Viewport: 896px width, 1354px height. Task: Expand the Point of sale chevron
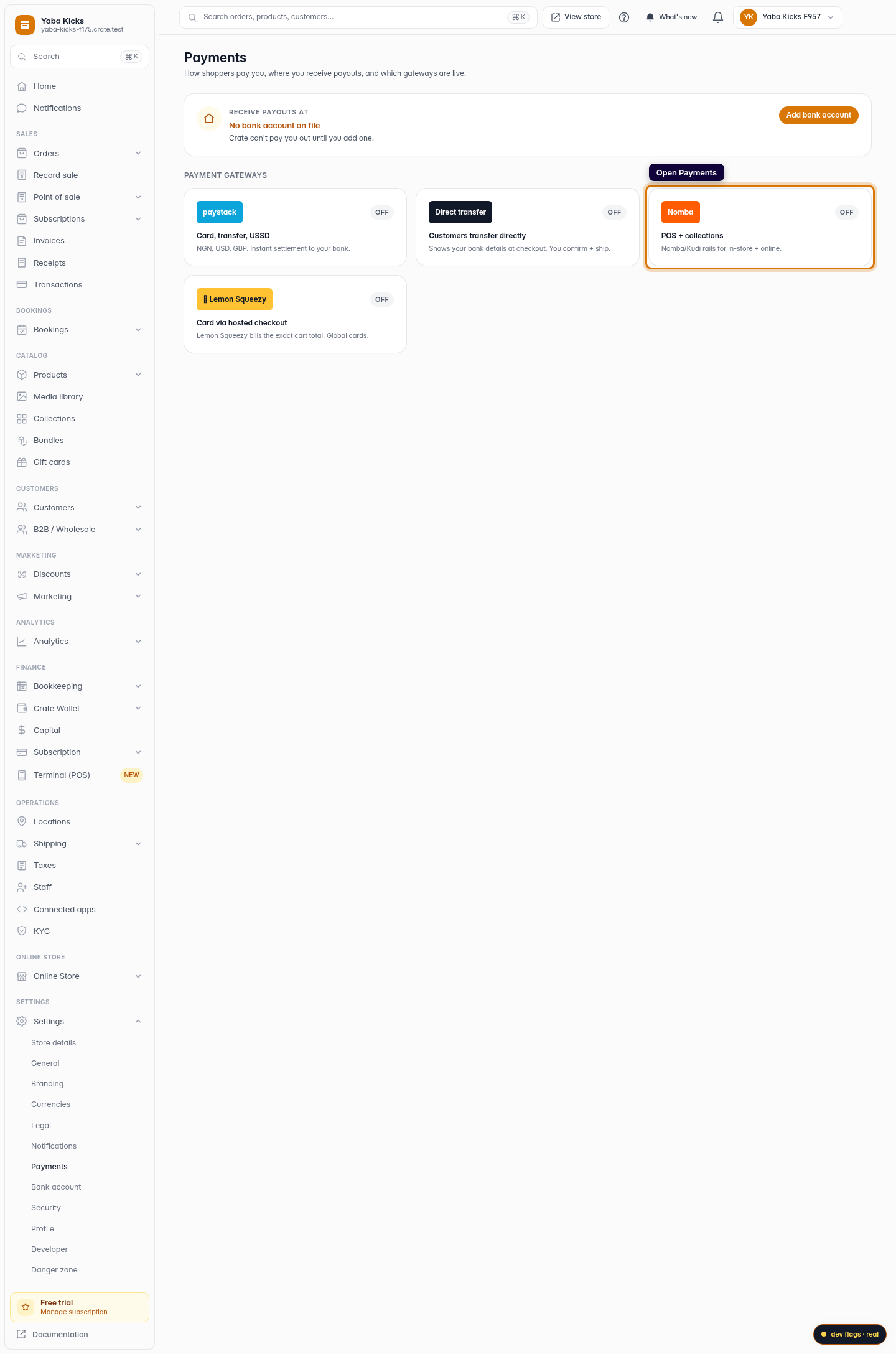(138, 197)
